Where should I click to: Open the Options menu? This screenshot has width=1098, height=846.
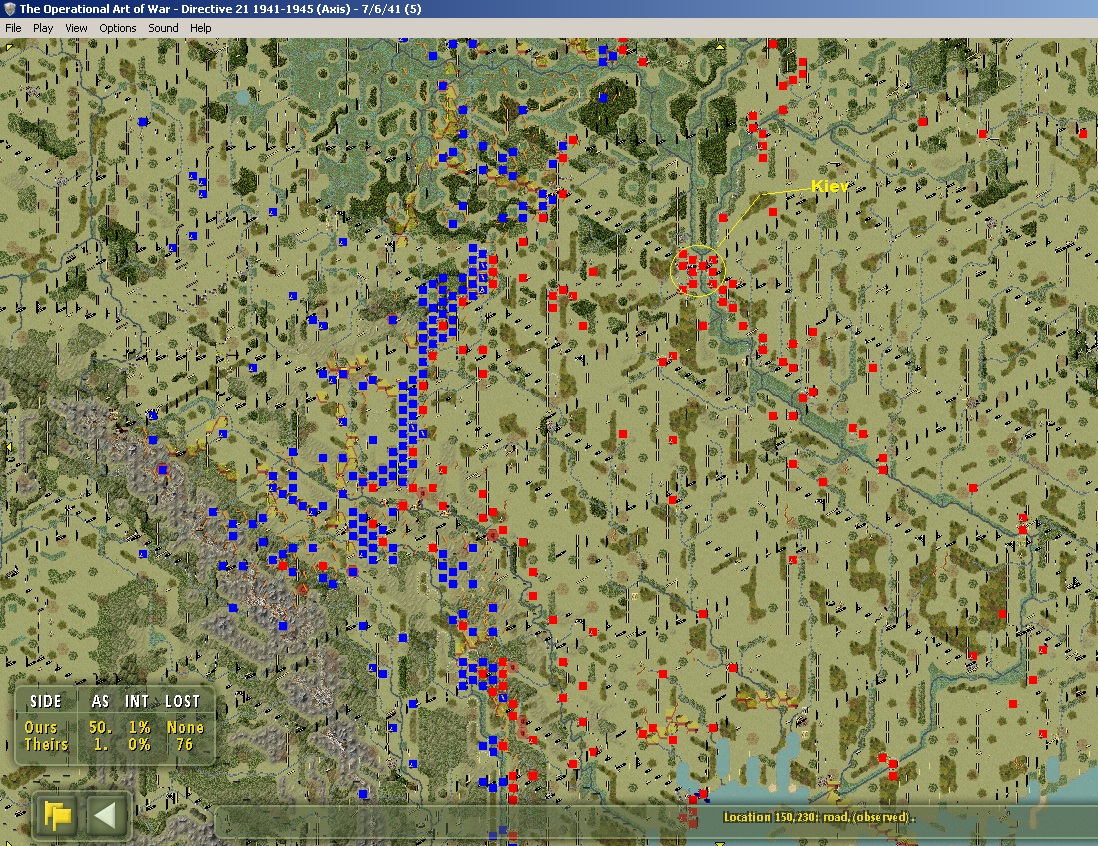(x=118, y=28)
